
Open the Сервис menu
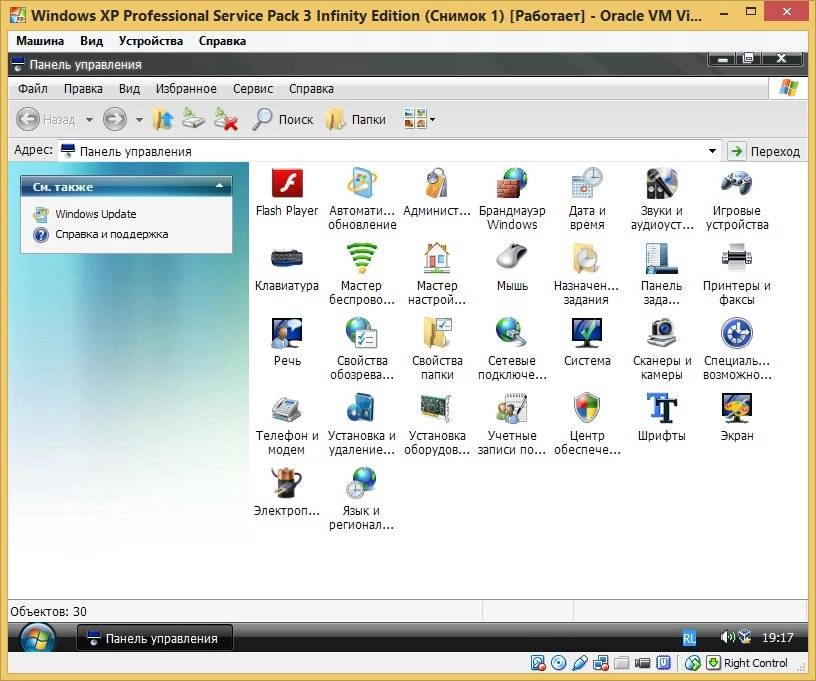(x=253, y=89)
